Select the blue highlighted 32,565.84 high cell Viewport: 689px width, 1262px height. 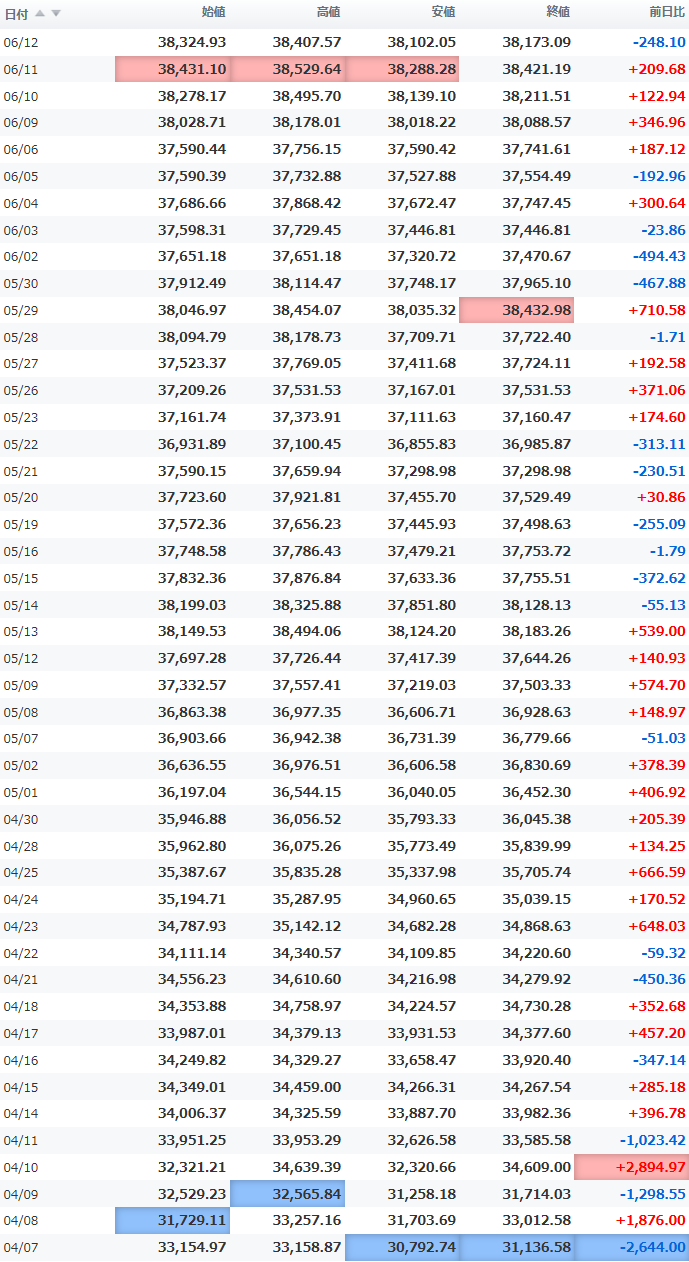coord(287,1194)
